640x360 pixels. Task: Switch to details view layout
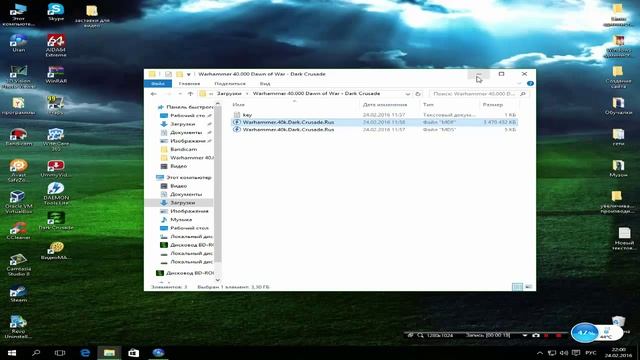(x=517, y=287)
